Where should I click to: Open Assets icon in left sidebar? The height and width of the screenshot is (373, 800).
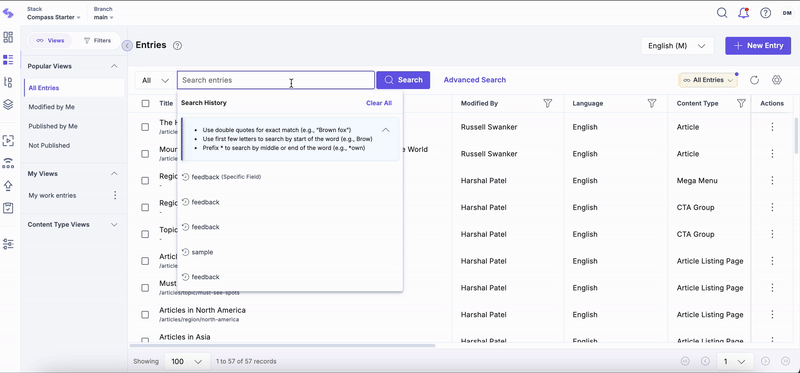coord(8,105)
